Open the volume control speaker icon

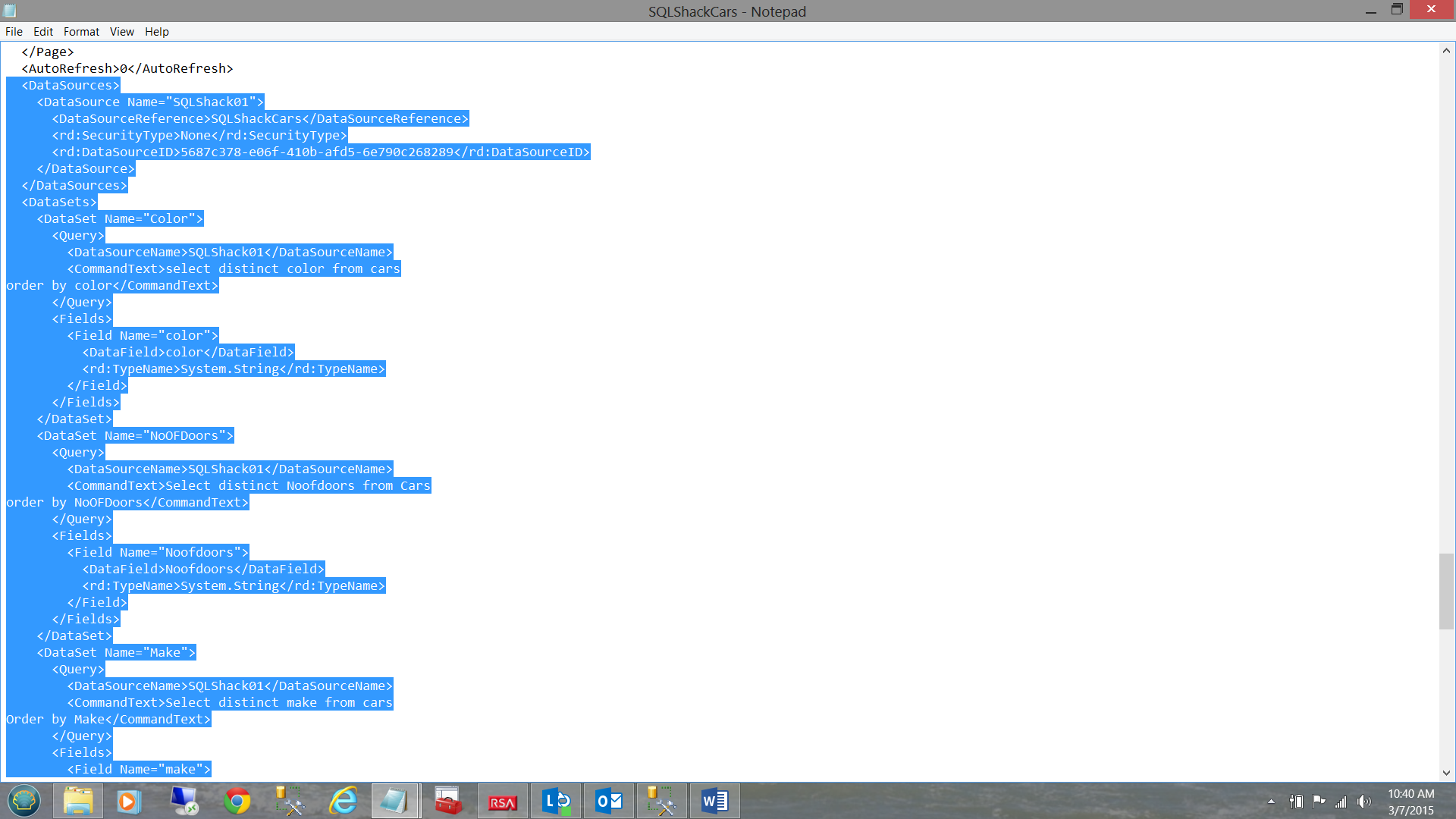[x=1364, y=802]
